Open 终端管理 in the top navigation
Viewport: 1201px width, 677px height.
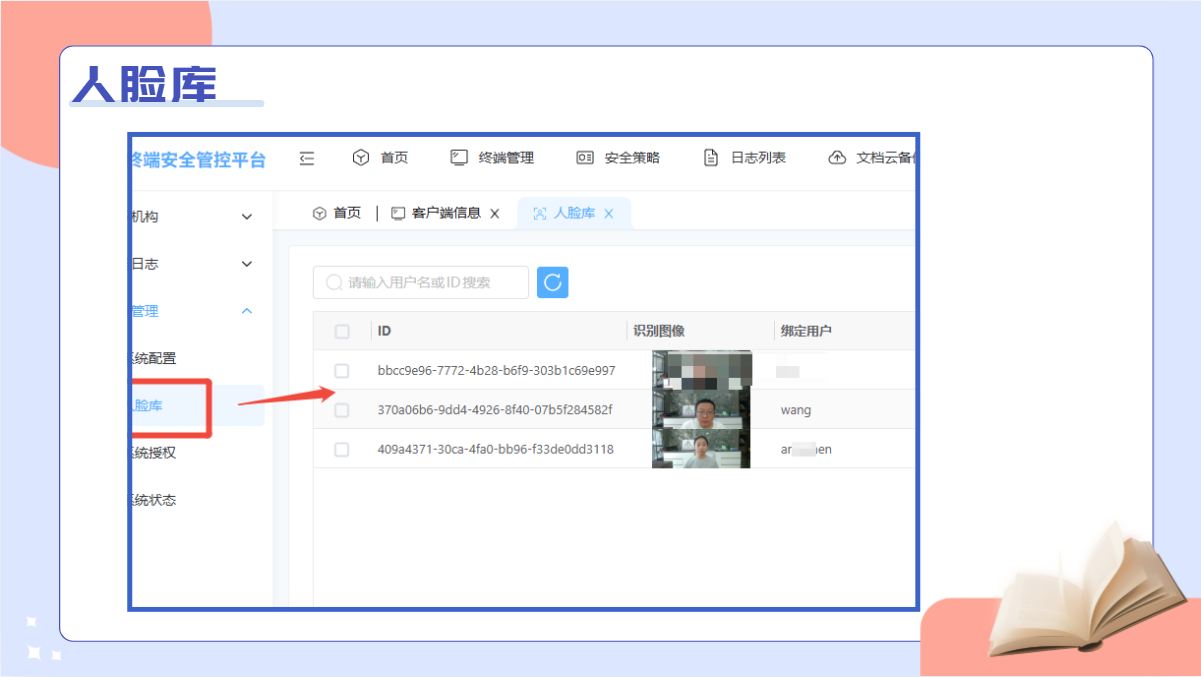tap(506, 158)
